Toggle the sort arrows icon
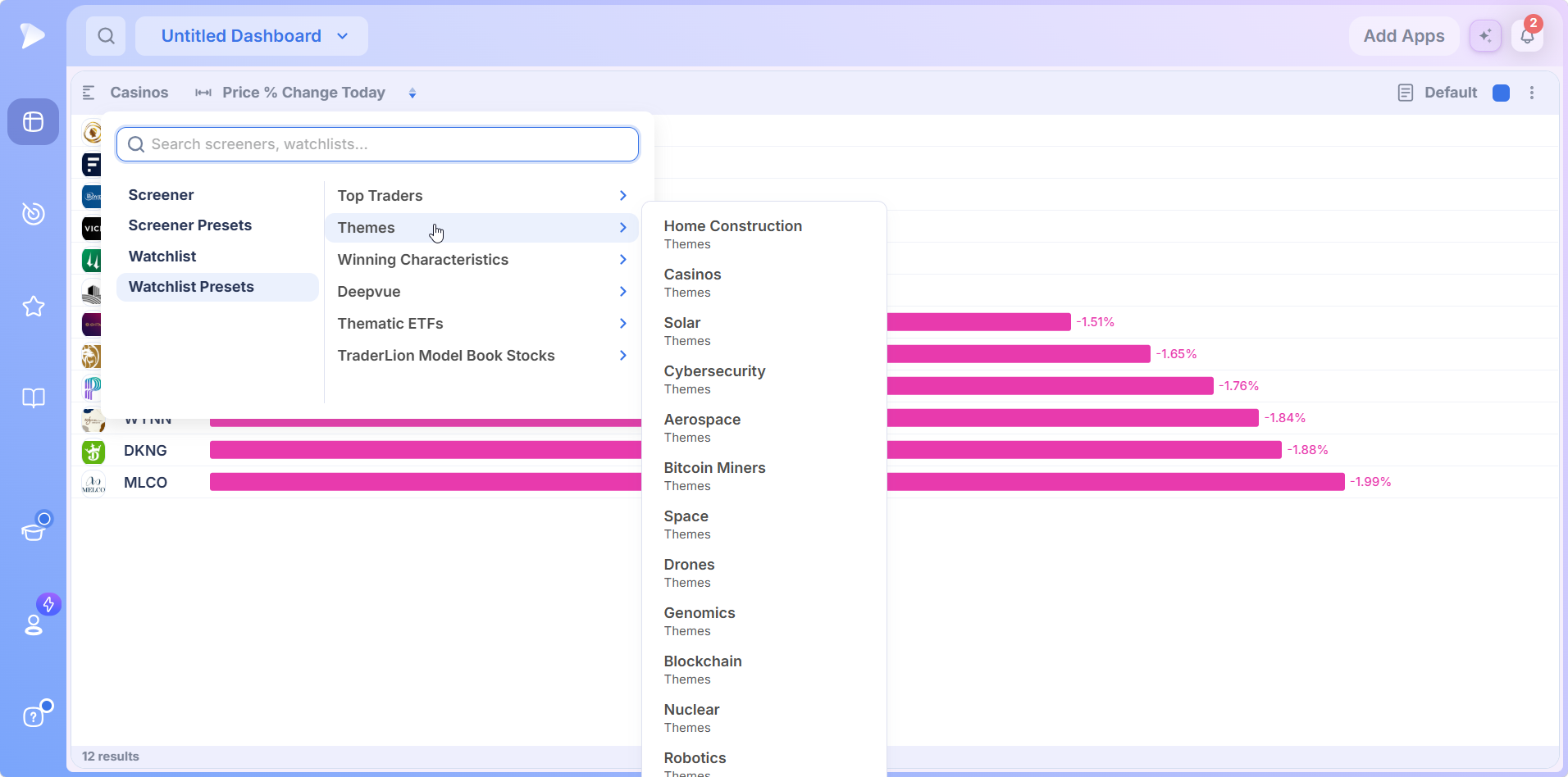1568x777 pixels. point(413,93)
